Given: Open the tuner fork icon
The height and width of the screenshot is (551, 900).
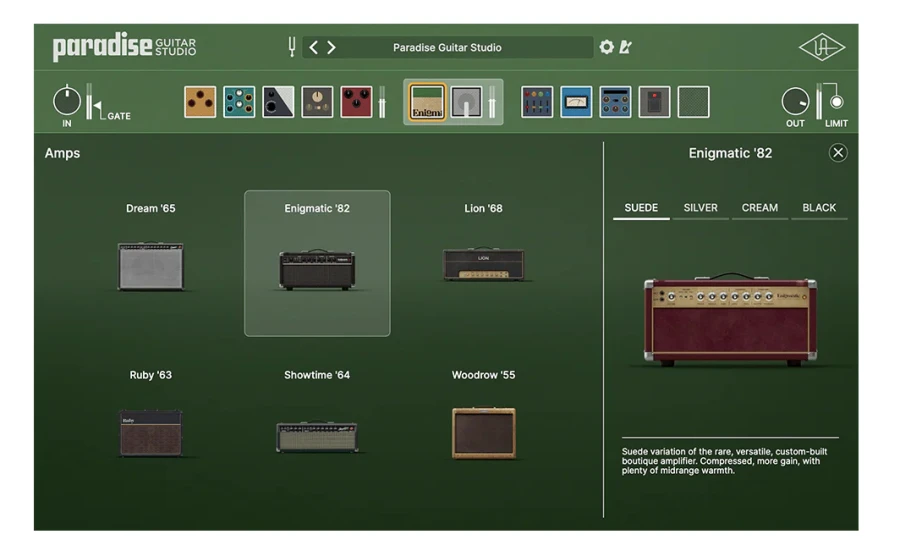Looking at the screenshot, I should 292,47.
